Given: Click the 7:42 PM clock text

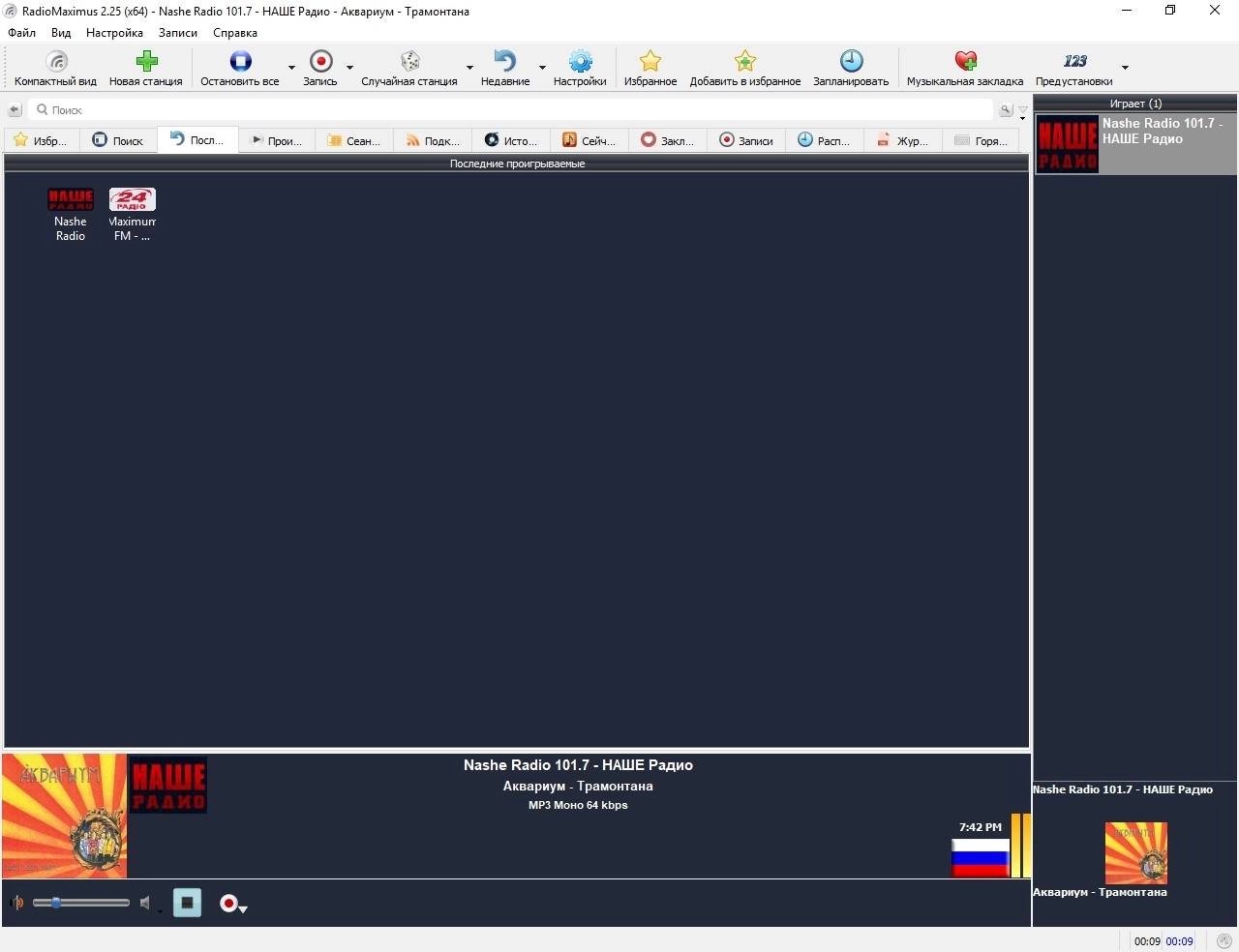Looking at the screenshot, I should click(x=981, y=827).
